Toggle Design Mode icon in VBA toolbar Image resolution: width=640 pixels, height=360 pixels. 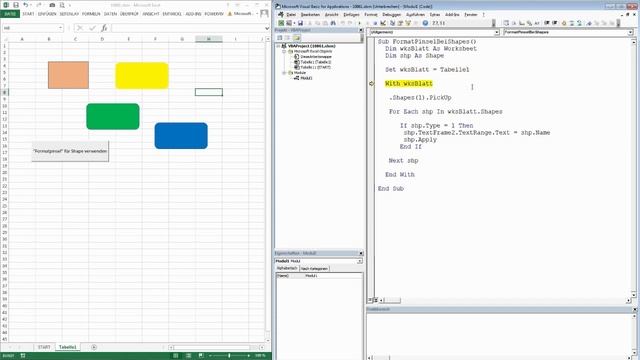pos(383,23)
